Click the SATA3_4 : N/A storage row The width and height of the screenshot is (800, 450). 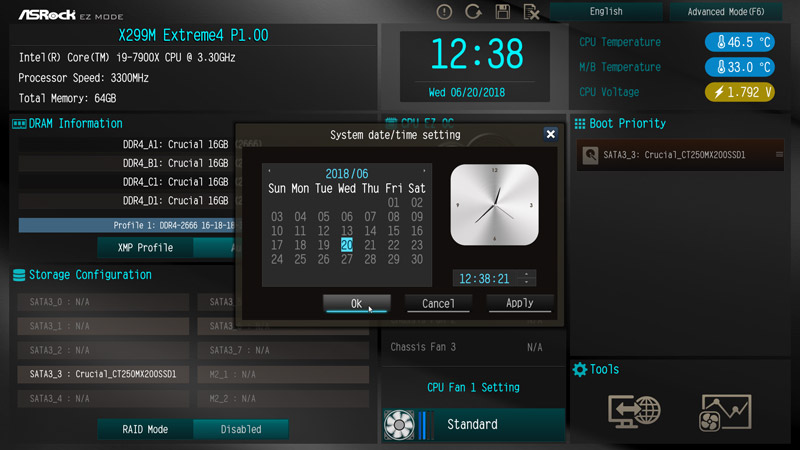pos(103,398)
